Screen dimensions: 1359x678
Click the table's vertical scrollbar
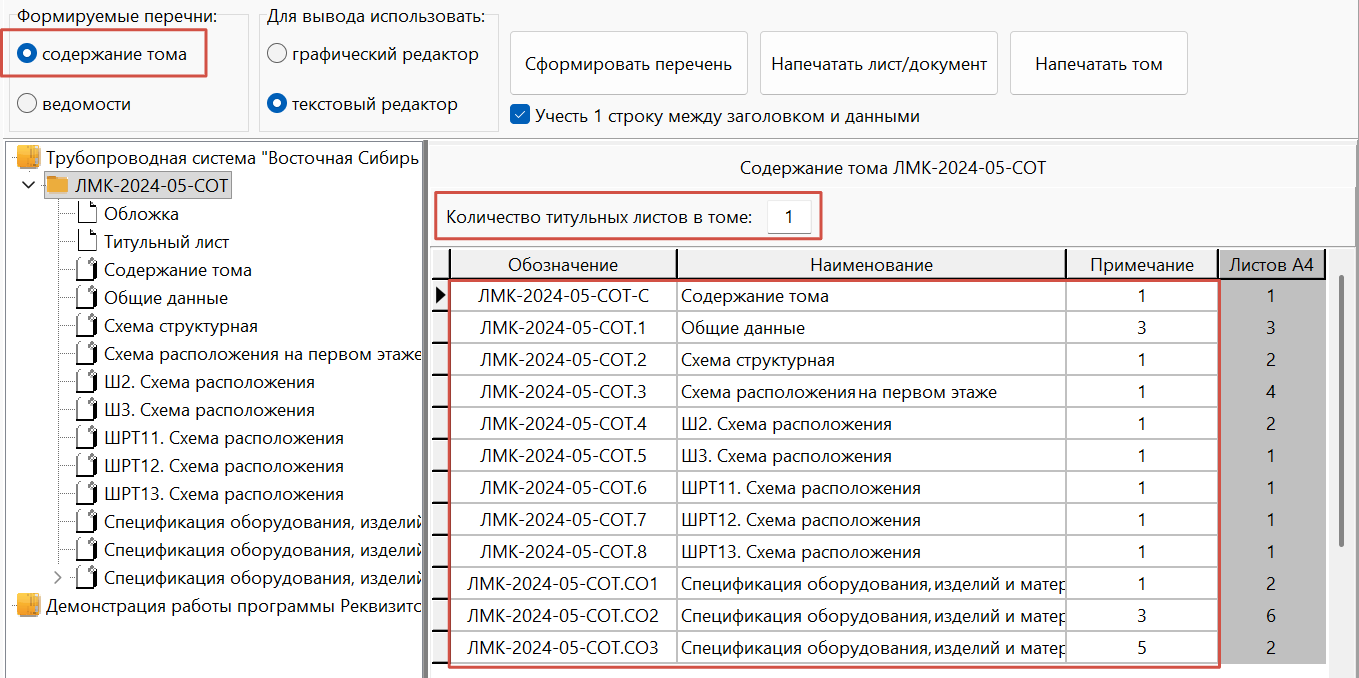[x=1341, y=410]
